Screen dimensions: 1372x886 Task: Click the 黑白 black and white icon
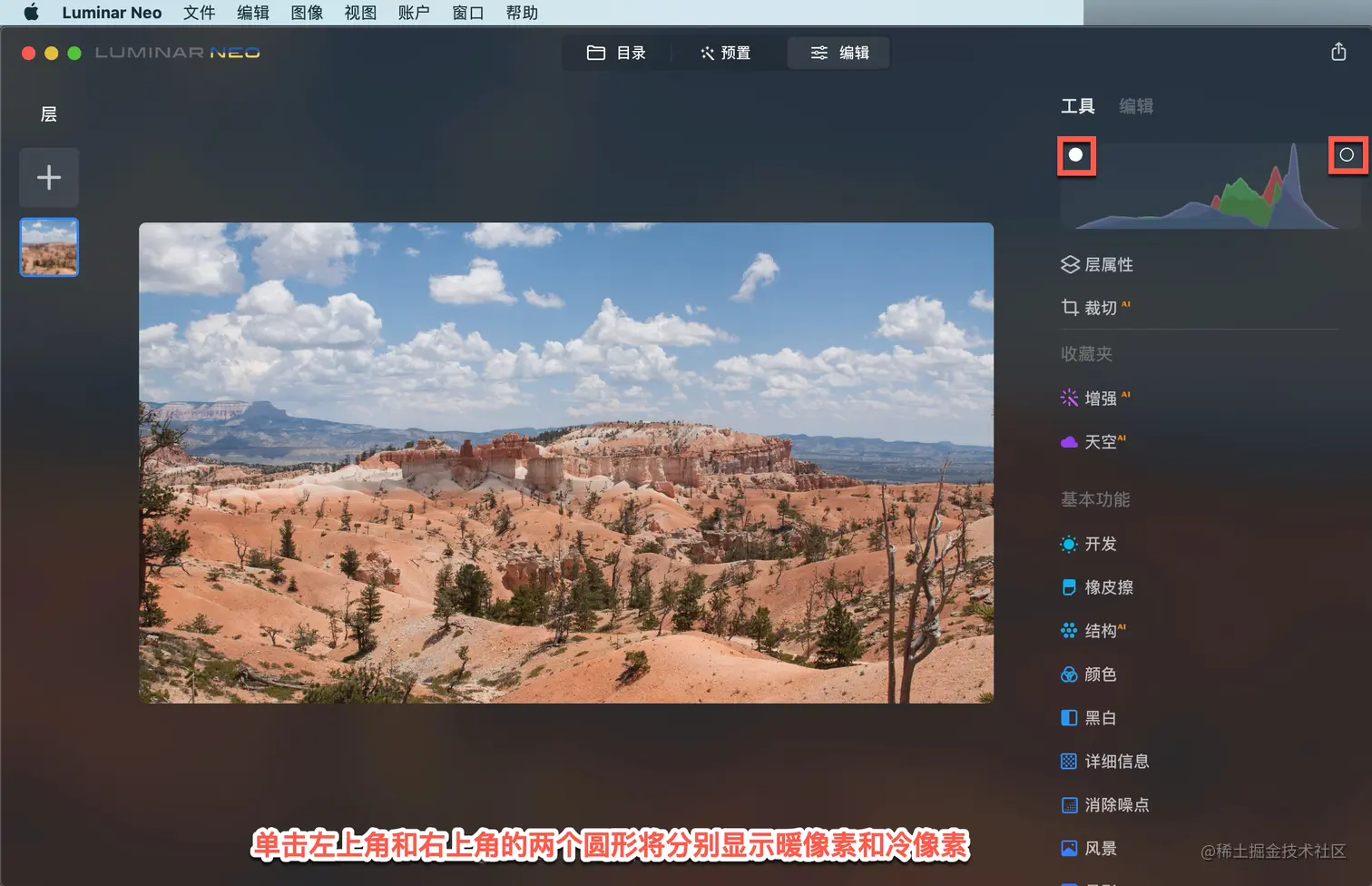pos(1070,718)
